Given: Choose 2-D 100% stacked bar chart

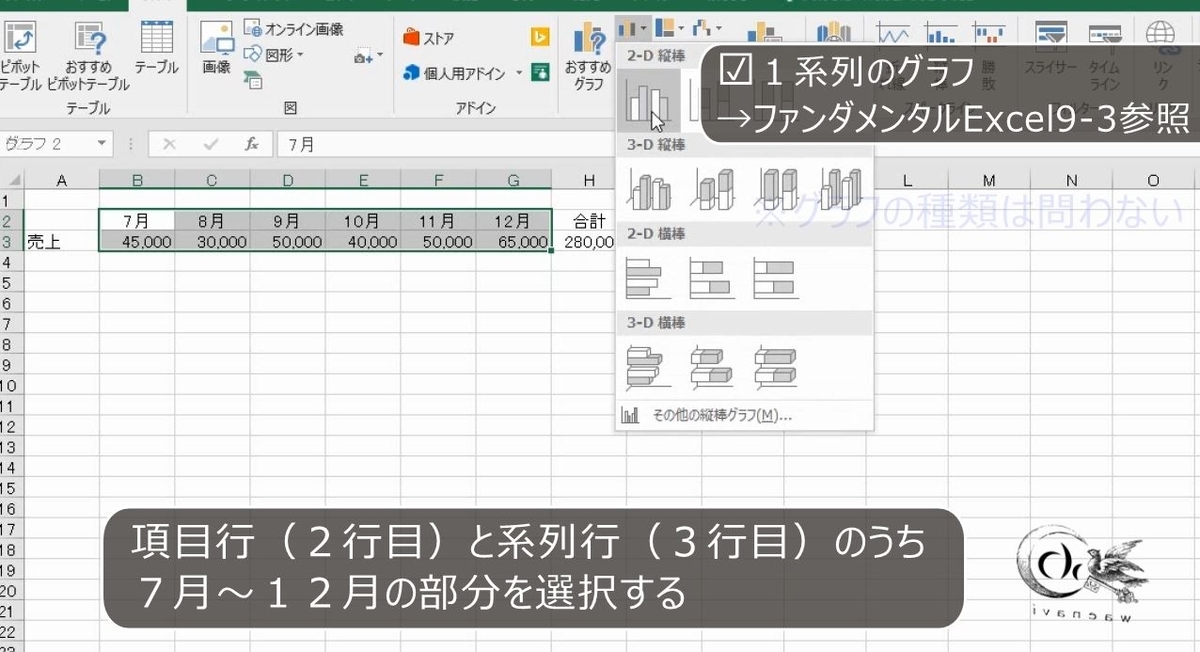Looking at the screenshot, I should (x=777, y=277).
